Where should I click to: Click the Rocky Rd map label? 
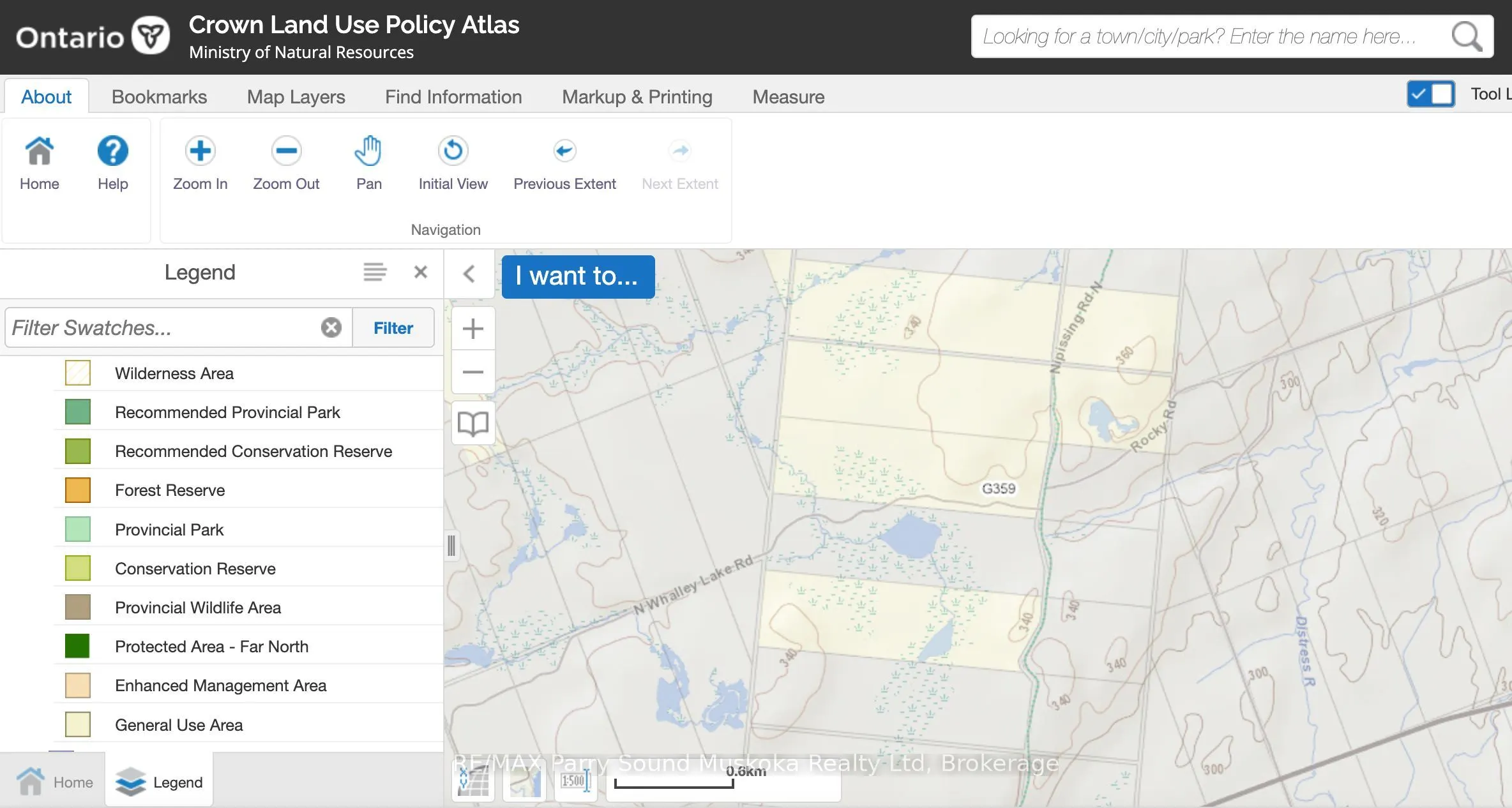pyautogui.click(x=1153, y=426)
